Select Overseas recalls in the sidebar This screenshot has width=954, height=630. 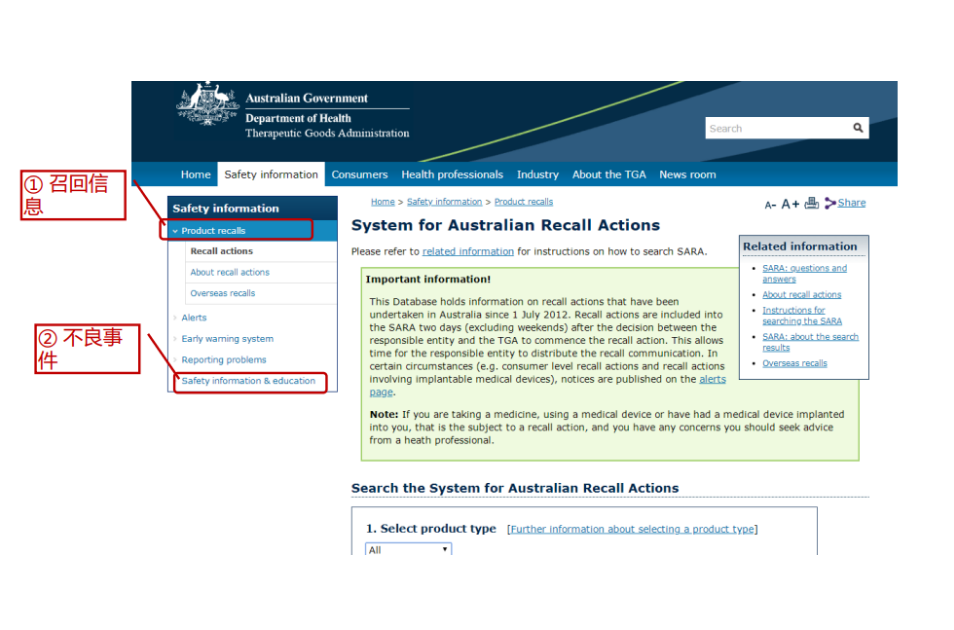coord(222,293)
